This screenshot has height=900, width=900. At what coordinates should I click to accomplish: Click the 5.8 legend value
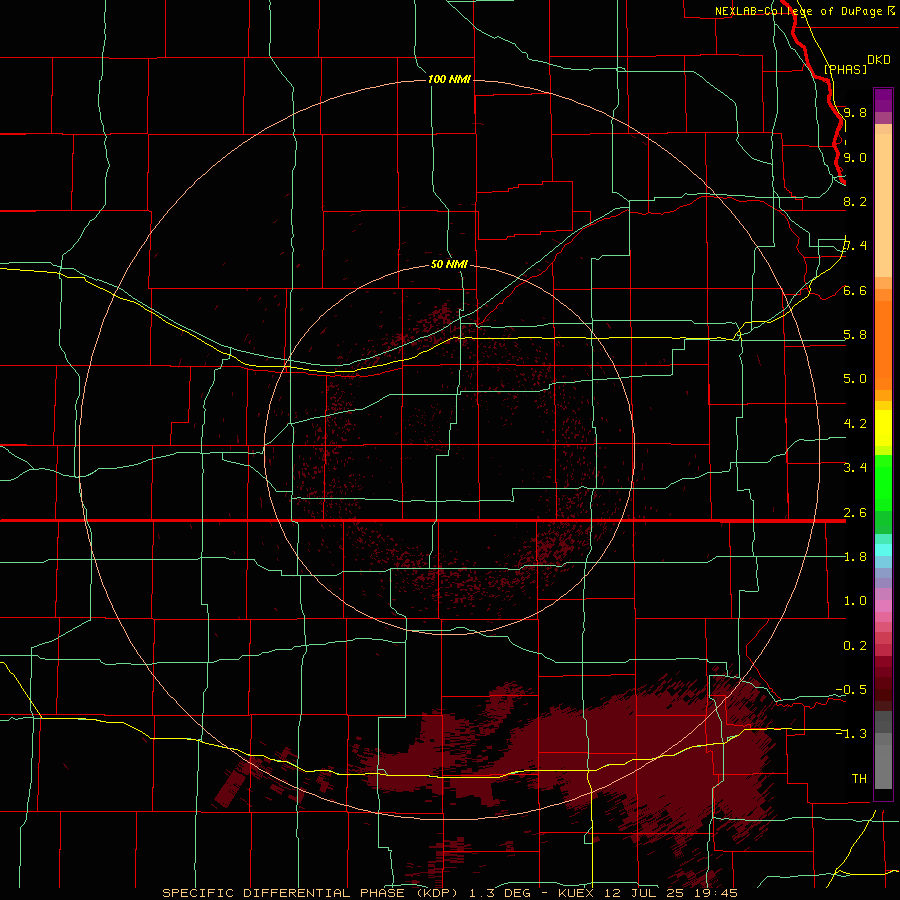855,335
